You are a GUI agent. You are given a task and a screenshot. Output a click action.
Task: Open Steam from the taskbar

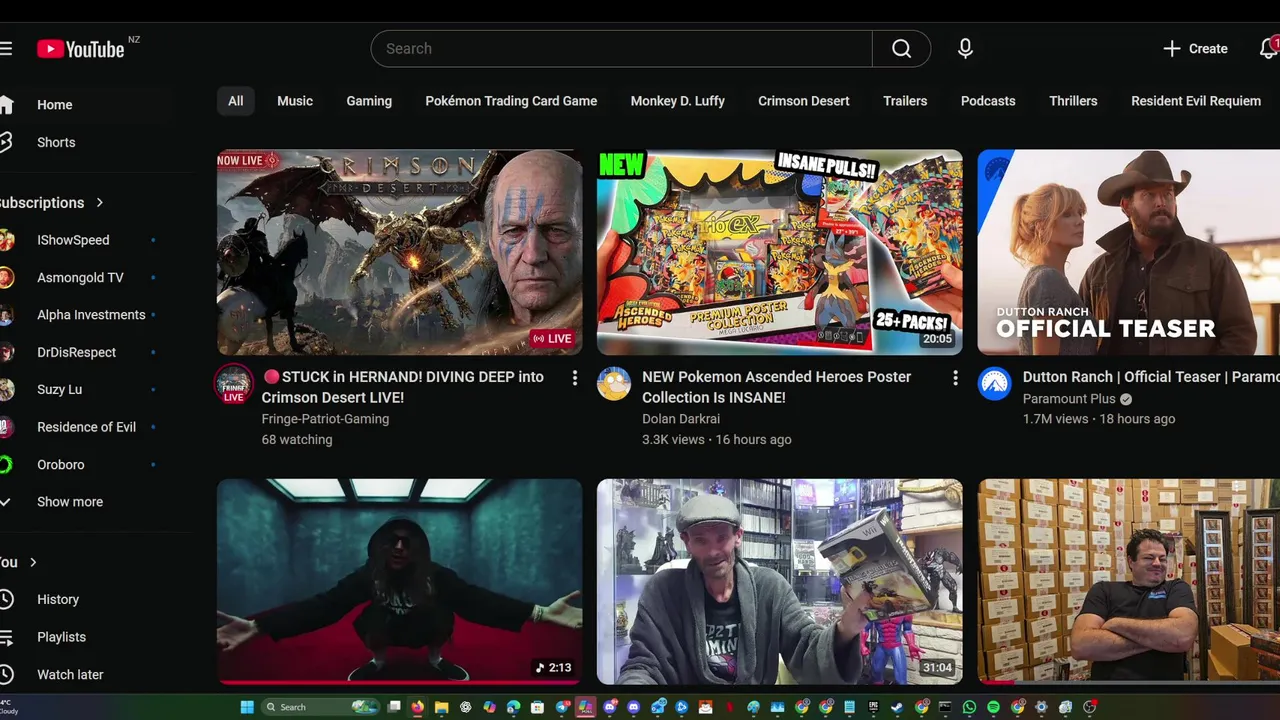click(895, 707)
